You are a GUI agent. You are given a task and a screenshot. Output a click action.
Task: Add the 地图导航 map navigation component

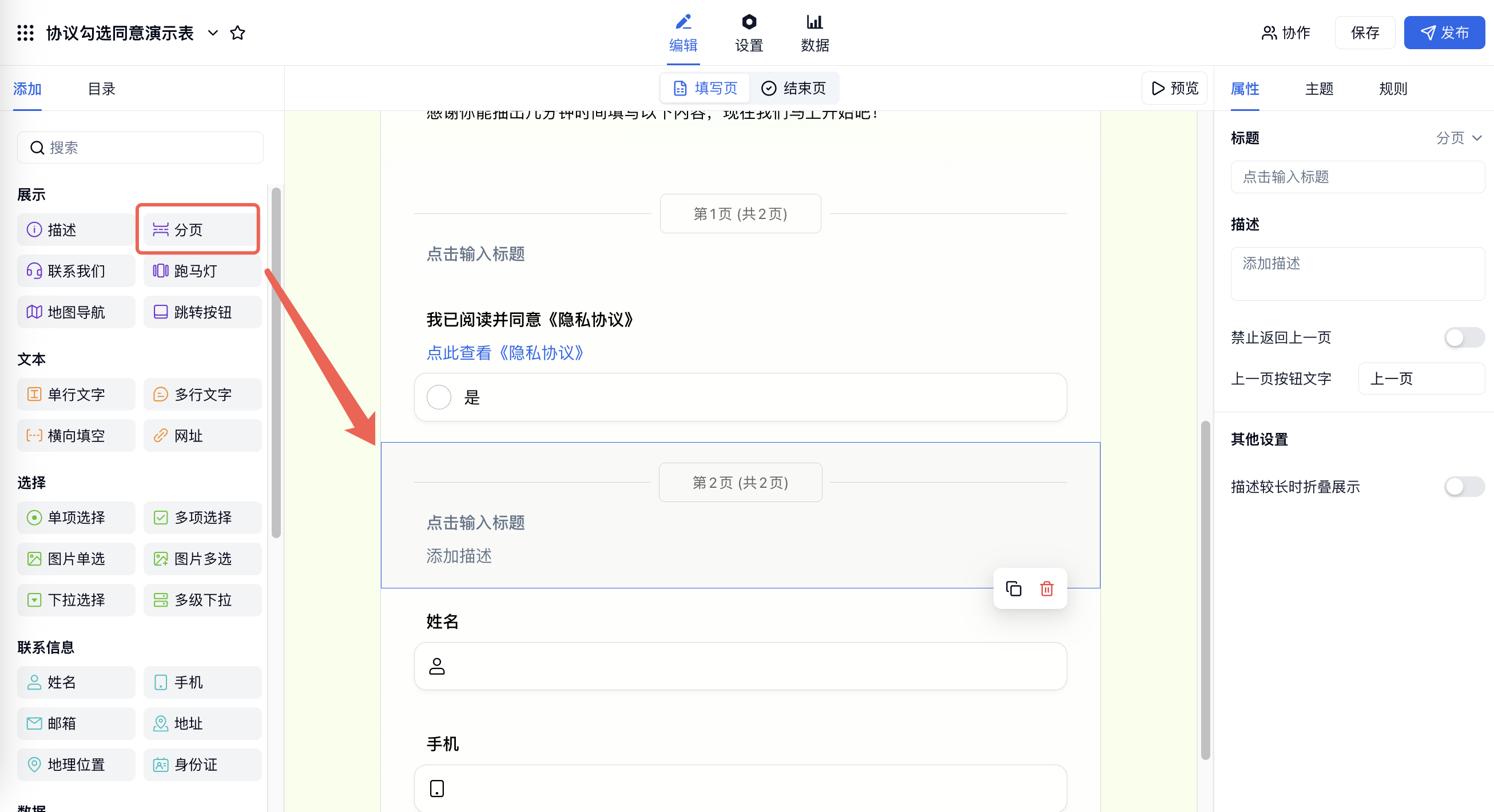click(76, 312)
